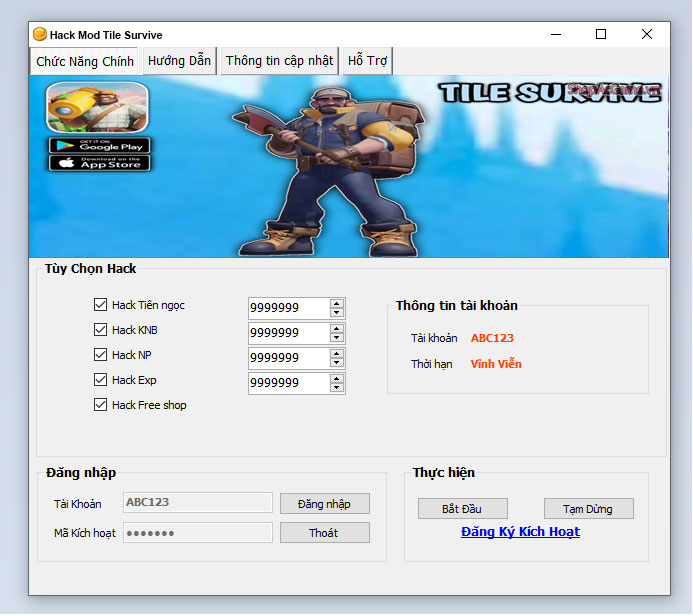Switch to the Chức Năng Chính tab
Image resolution: width=693 pixels, height=616 pixels.
coord(85,61)
